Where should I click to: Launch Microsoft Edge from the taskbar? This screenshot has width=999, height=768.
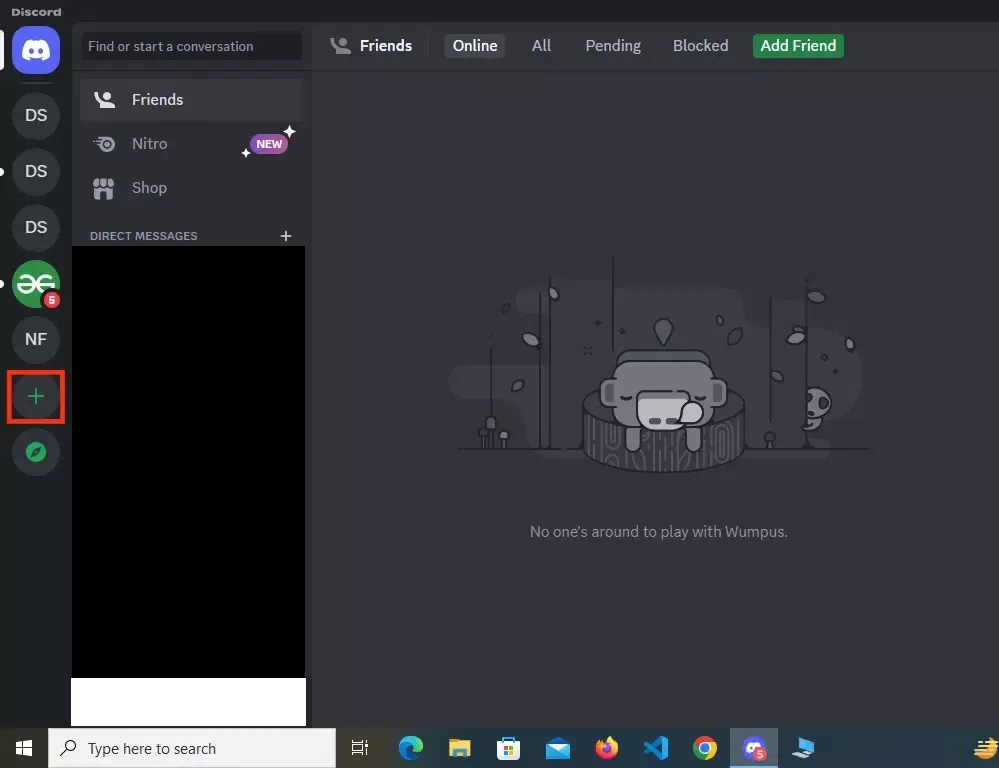click(410, 748)
